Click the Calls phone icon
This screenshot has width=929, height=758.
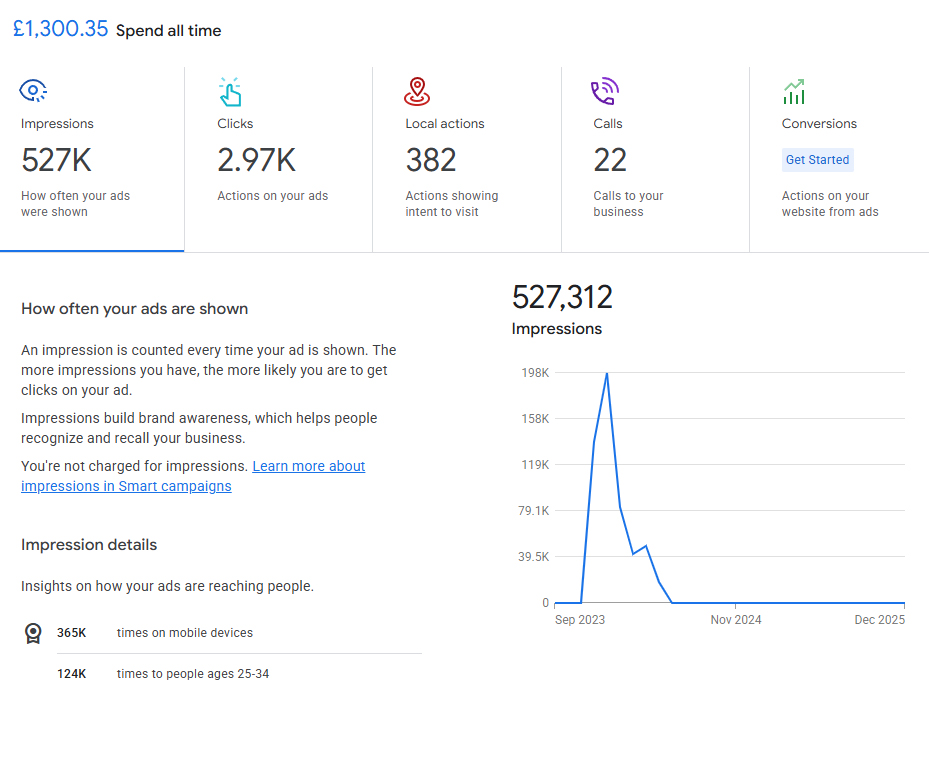click(x=605, y=92)
